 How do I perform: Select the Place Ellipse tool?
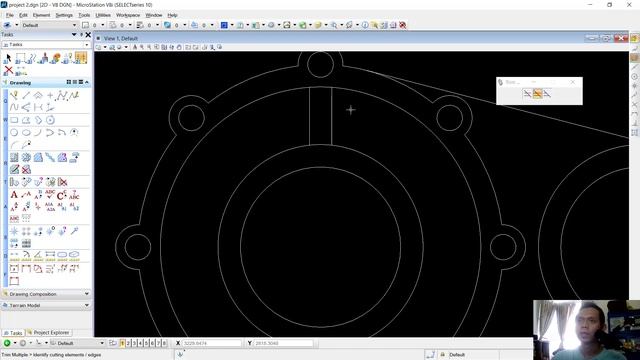(x=26, y=133)
